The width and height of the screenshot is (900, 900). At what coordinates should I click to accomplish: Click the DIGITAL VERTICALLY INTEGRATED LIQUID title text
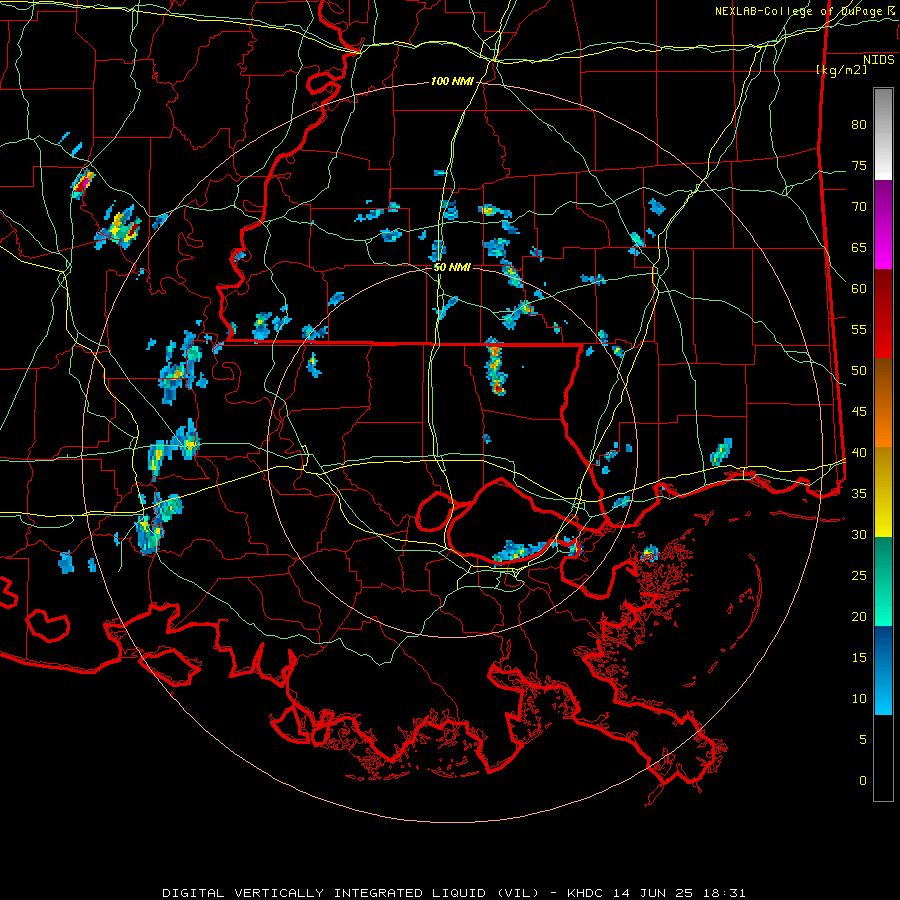pyautogui.click(x=326, y=893)
